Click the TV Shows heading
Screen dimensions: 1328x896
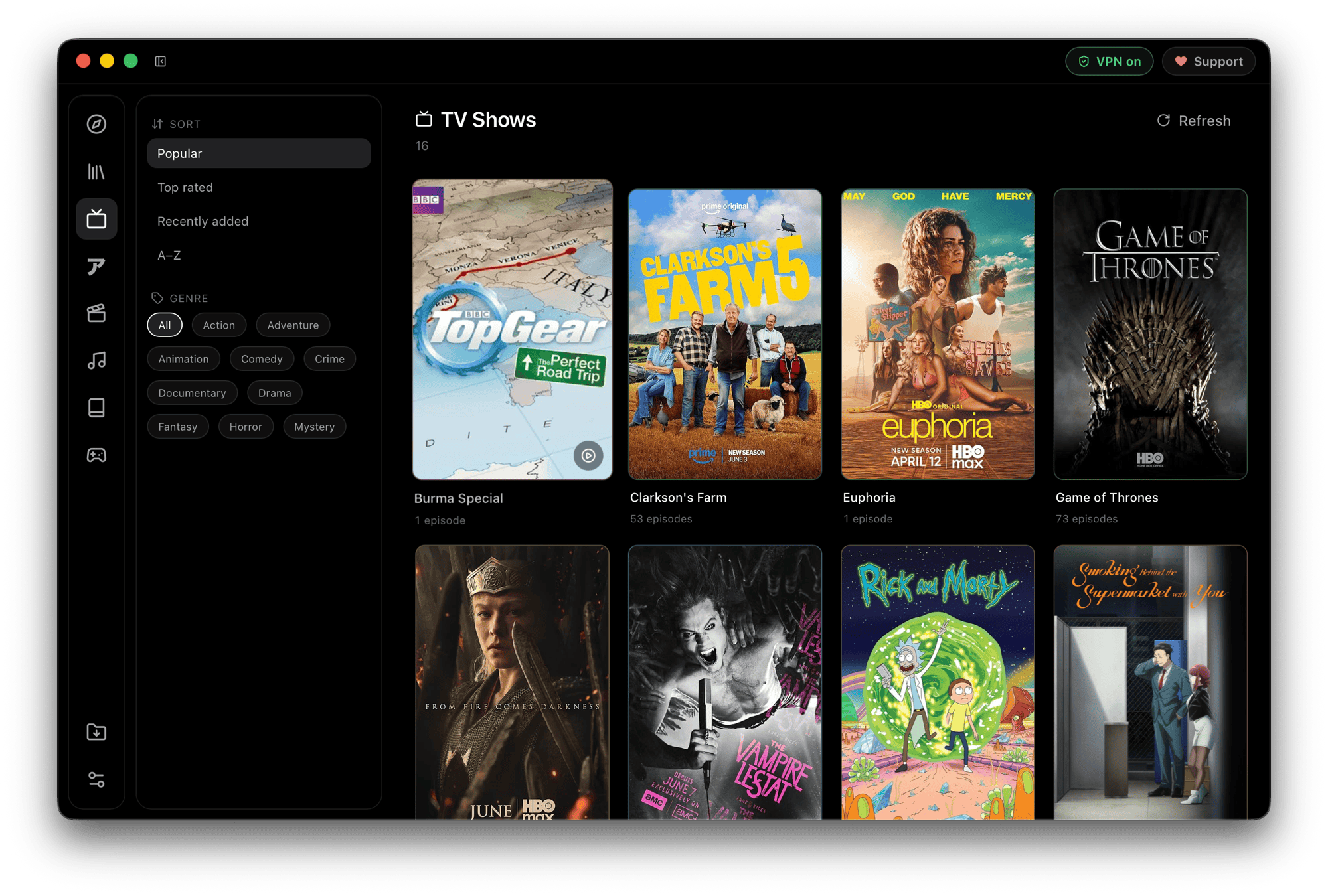click(488, 119)
